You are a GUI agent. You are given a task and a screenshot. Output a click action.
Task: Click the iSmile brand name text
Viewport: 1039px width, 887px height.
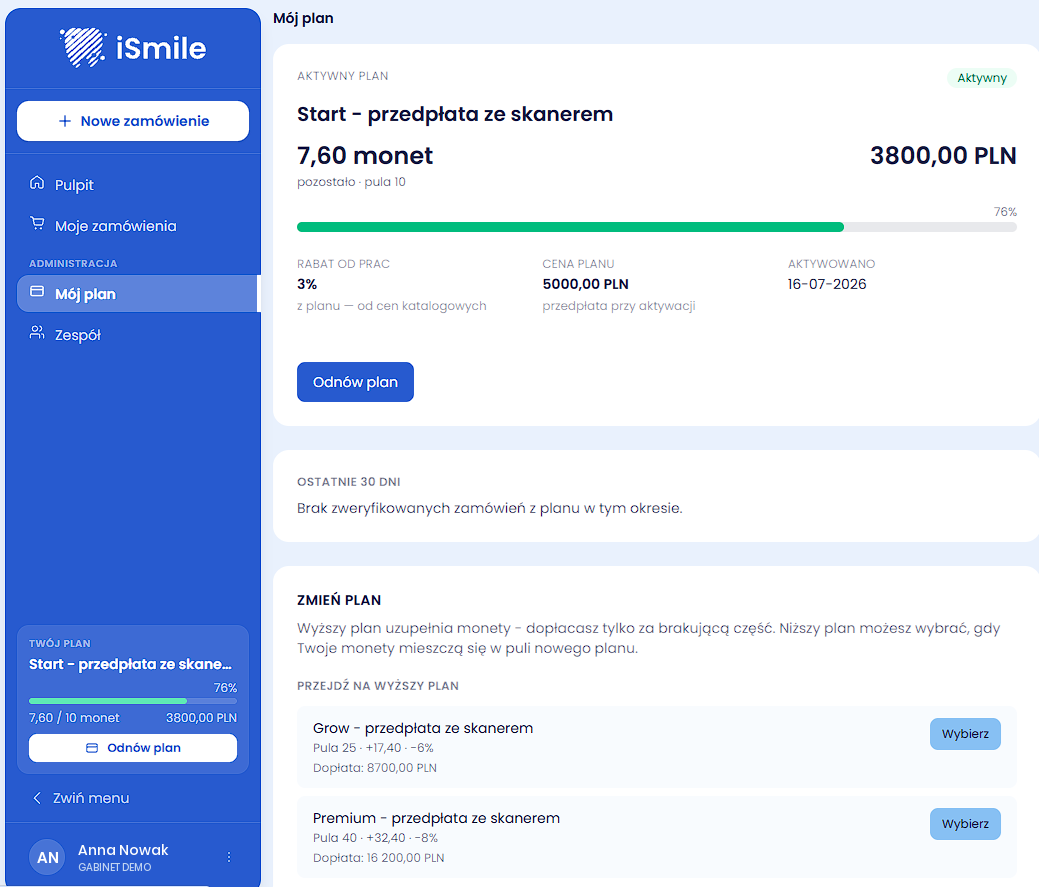161,48
